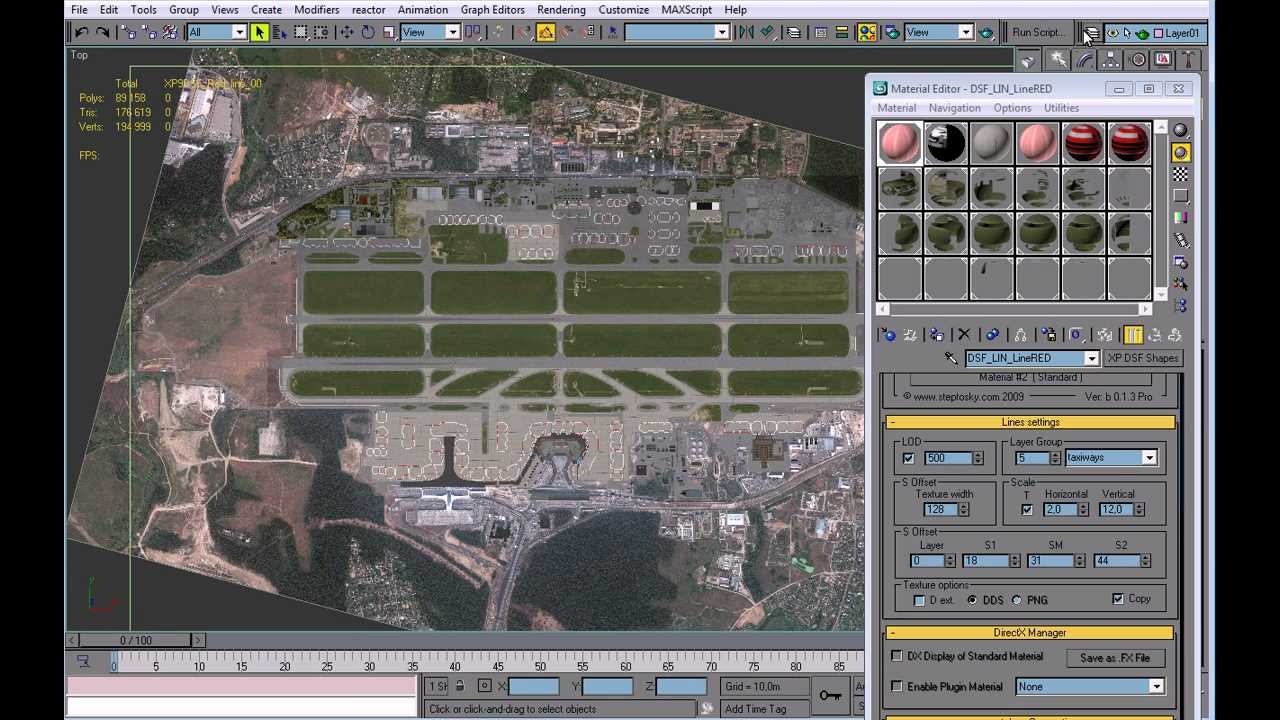The height and width of the screenshot is (720, 1280).
Task: Select the DDS radio button
Action: point(972,600)
